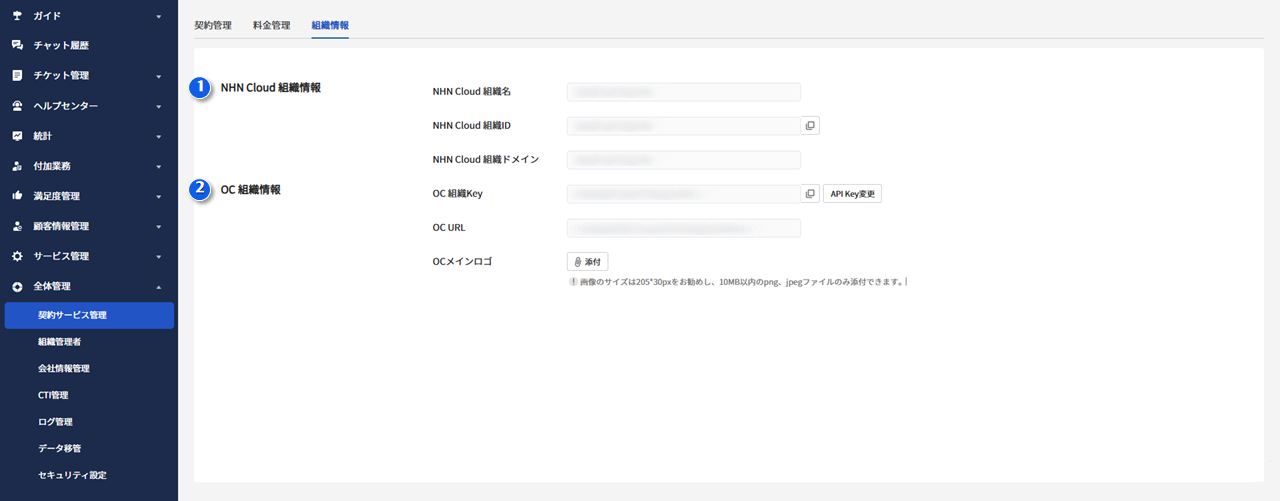Click the service management gear icon
Viewport: 1280px width, 501px height.
pos(17,256)
